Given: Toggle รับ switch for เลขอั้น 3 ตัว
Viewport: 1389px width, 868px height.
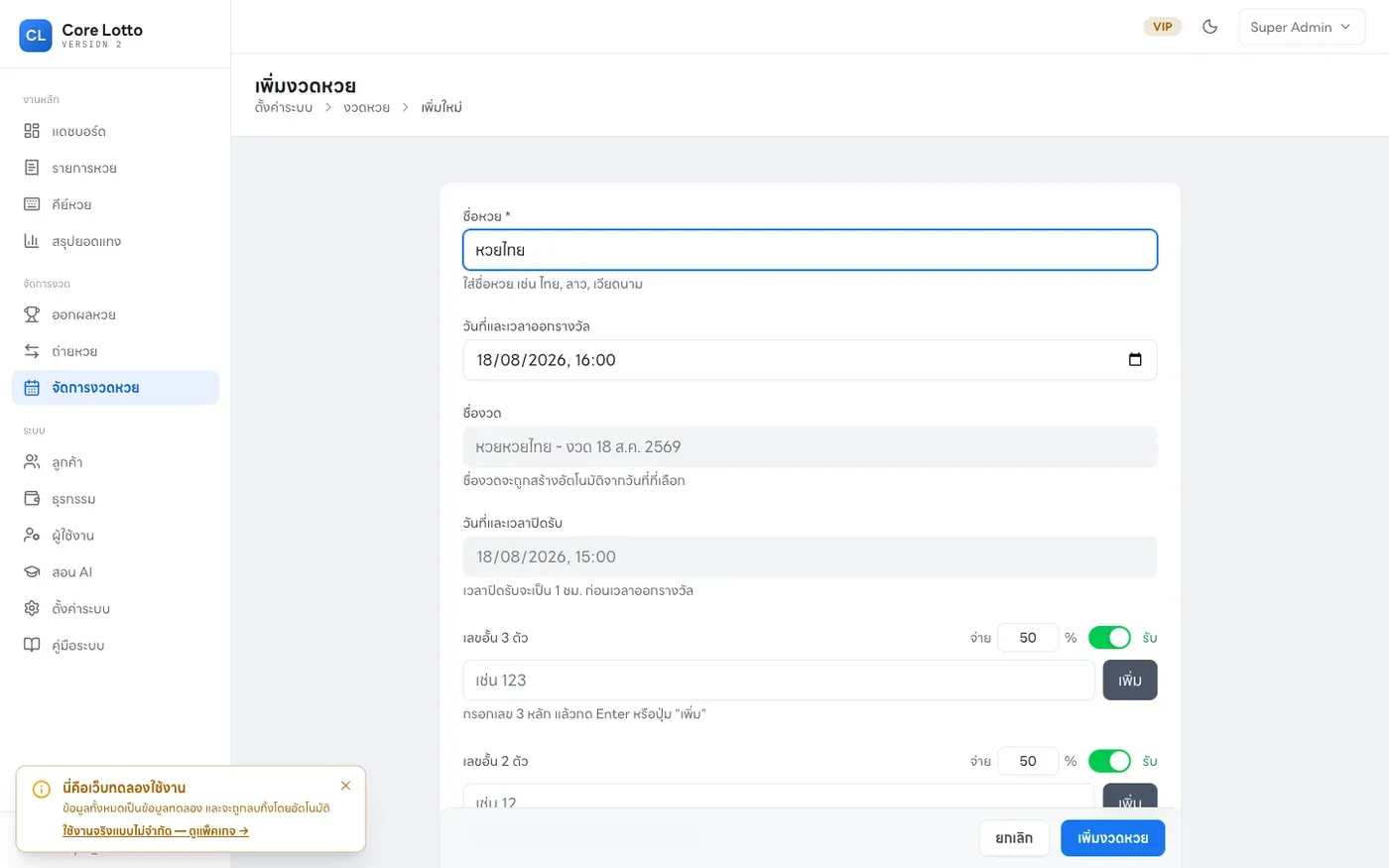Looking at the screenshot, I should pyautogui.click(x=1109, y=637).
